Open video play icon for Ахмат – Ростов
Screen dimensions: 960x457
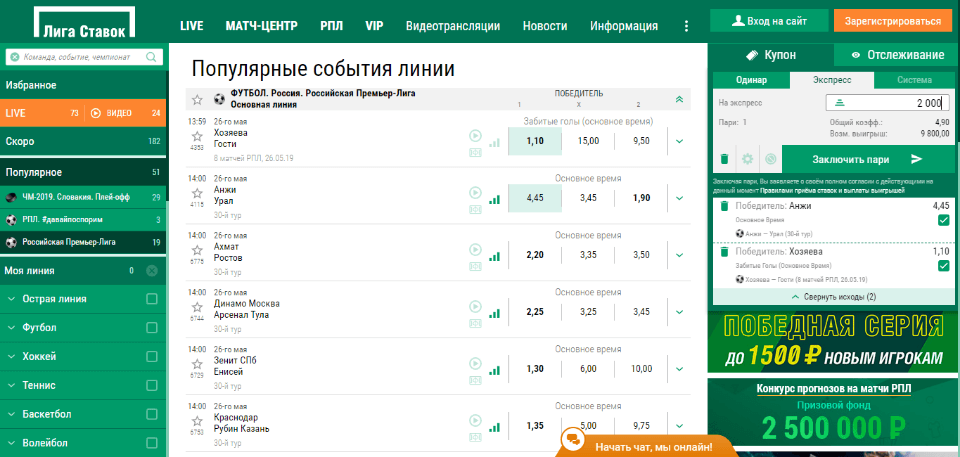click(475, 249)
